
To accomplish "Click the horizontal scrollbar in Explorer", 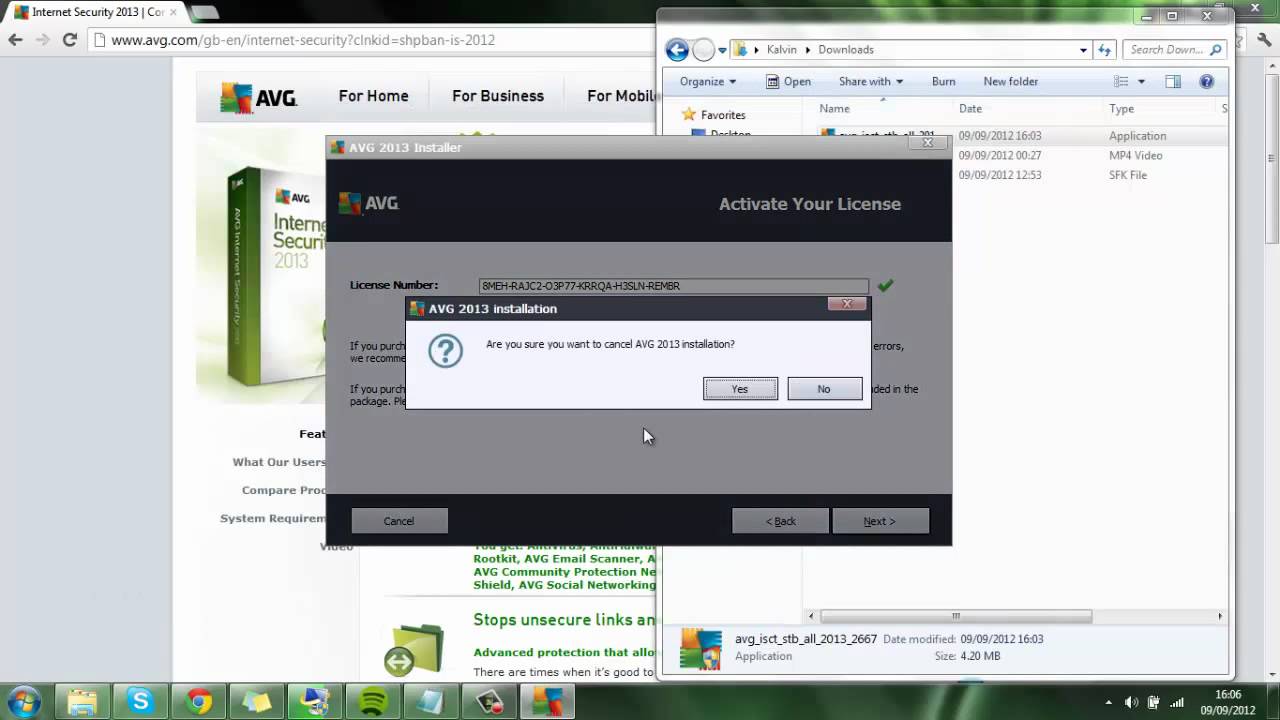I will click(956, 616).
